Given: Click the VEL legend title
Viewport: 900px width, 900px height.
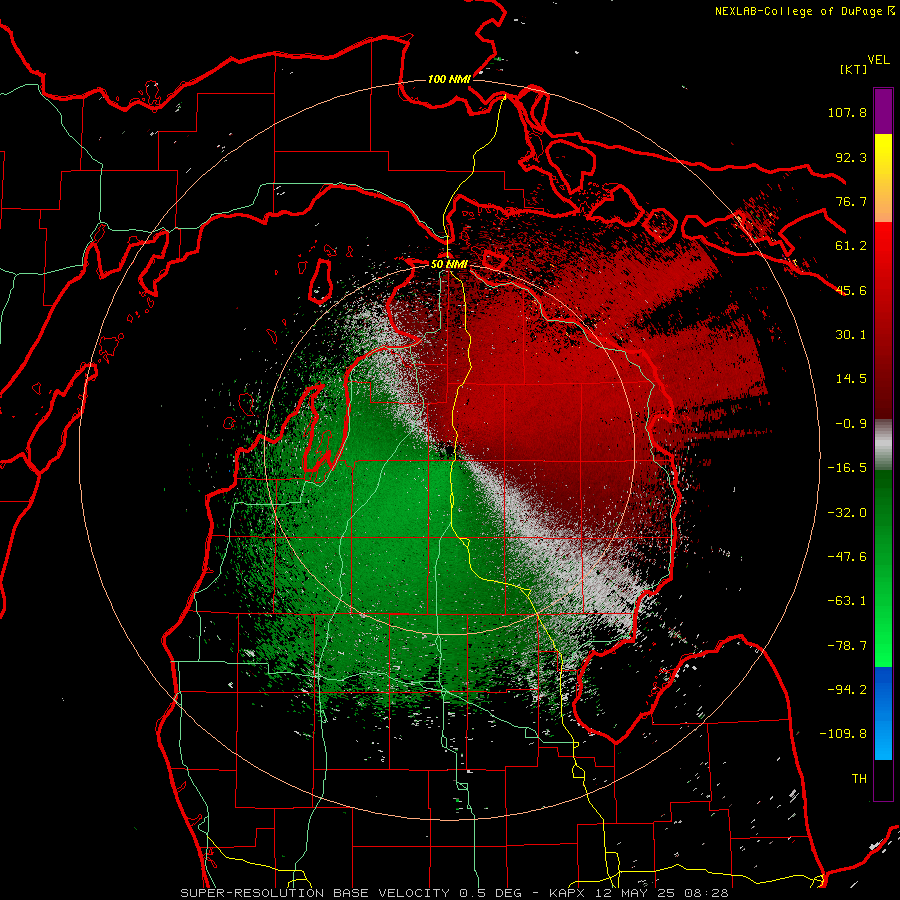Looking at the screenshot, I should point(878,60).
